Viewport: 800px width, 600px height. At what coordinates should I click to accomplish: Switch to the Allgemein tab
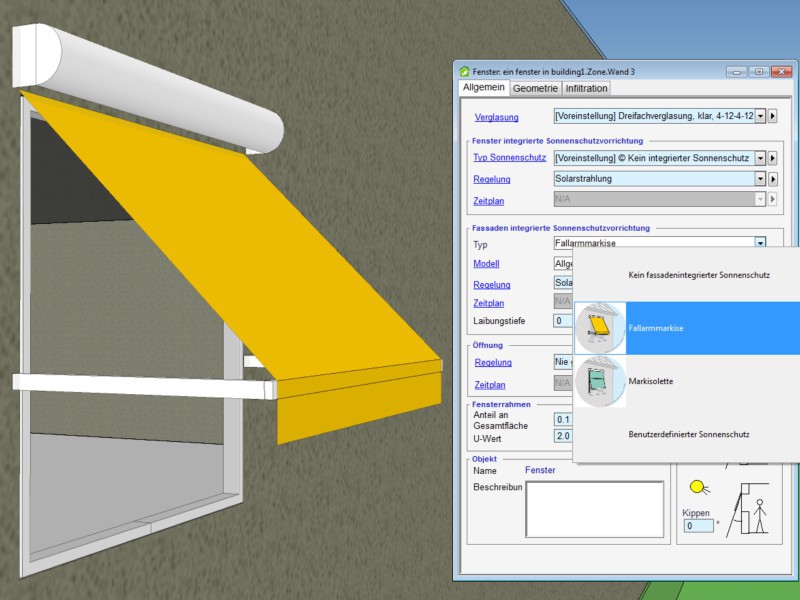click(x=483, y=87)
